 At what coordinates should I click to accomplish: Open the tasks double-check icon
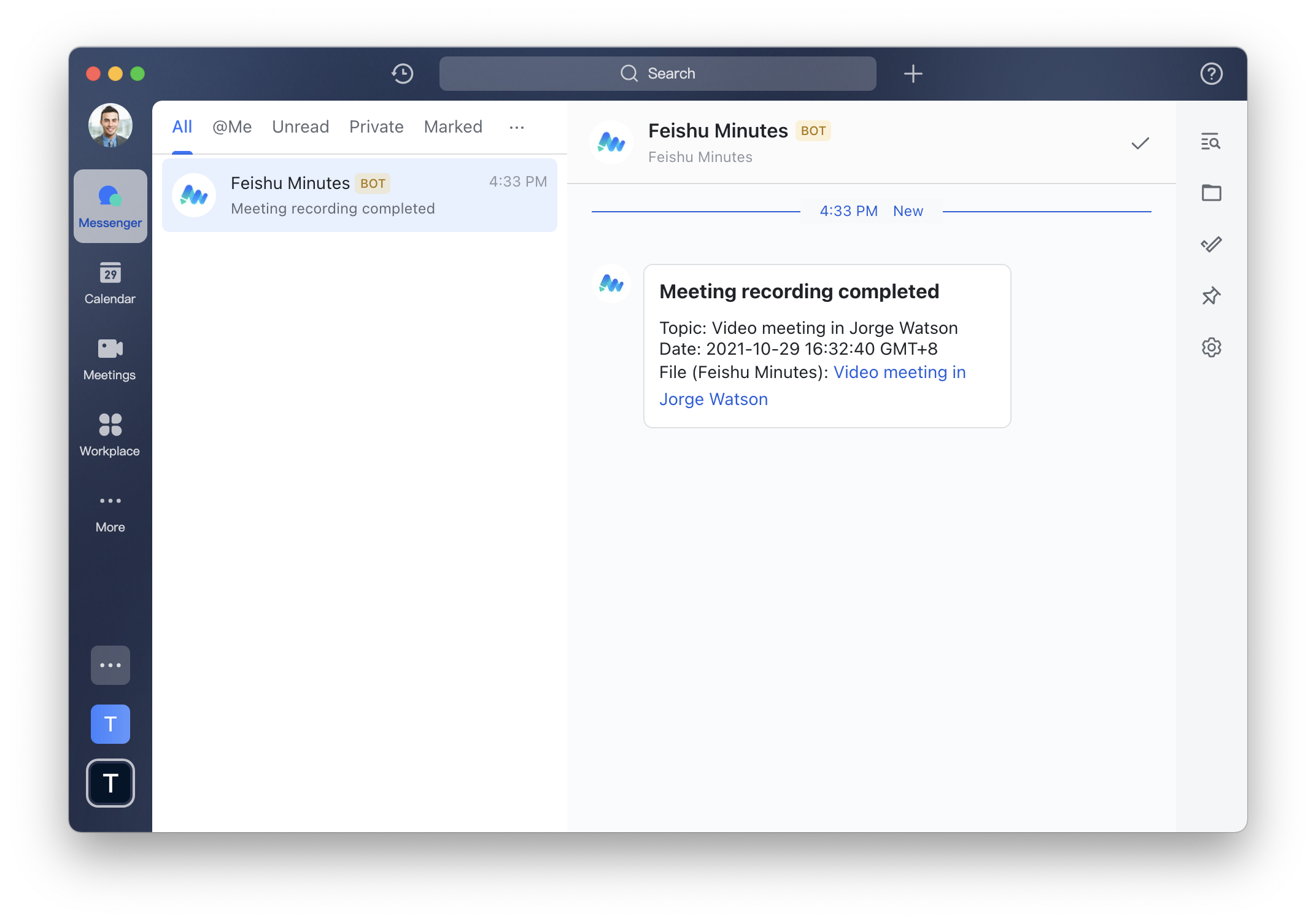pyautogui.click(x=1210, y=245)
